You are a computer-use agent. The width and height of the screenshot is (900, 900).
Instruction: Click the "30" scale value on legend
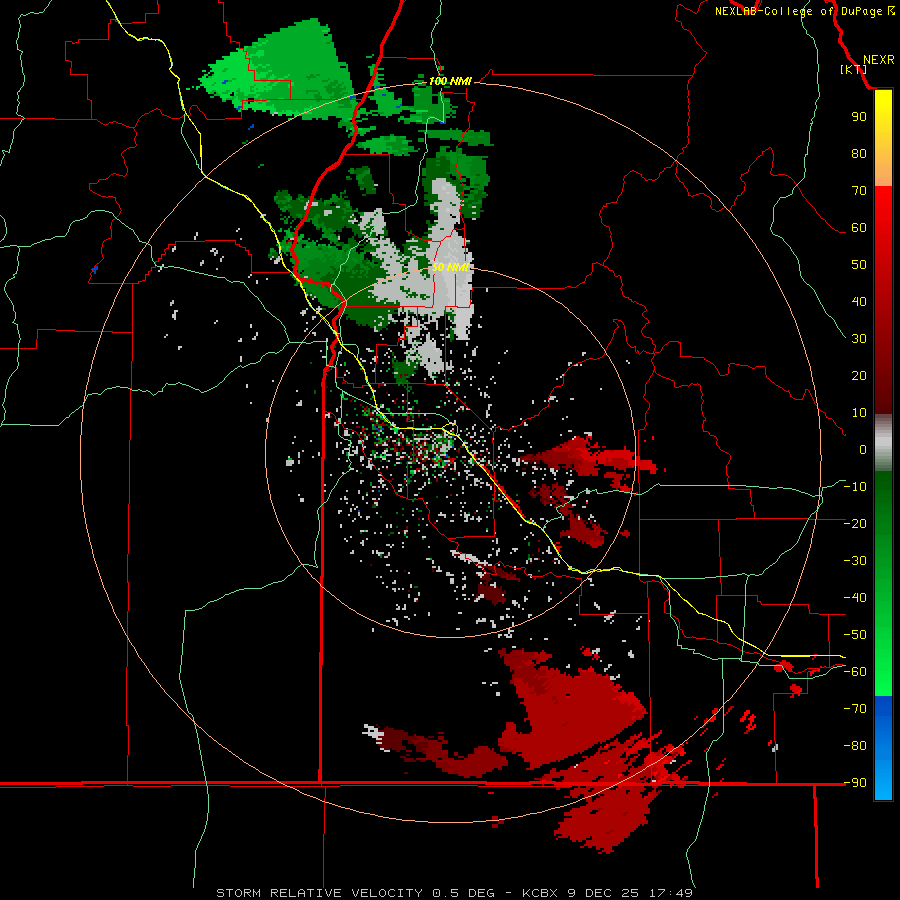(859, 339)
